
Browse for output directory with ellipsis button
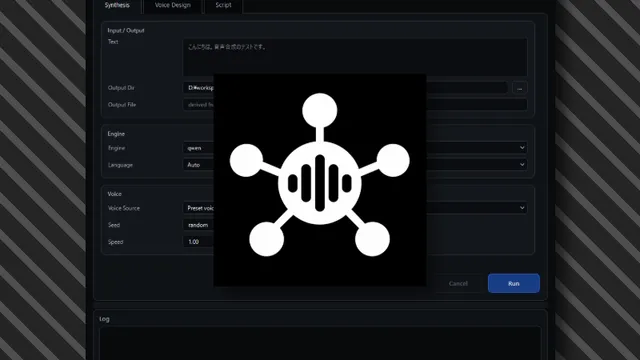coord(520,88)
